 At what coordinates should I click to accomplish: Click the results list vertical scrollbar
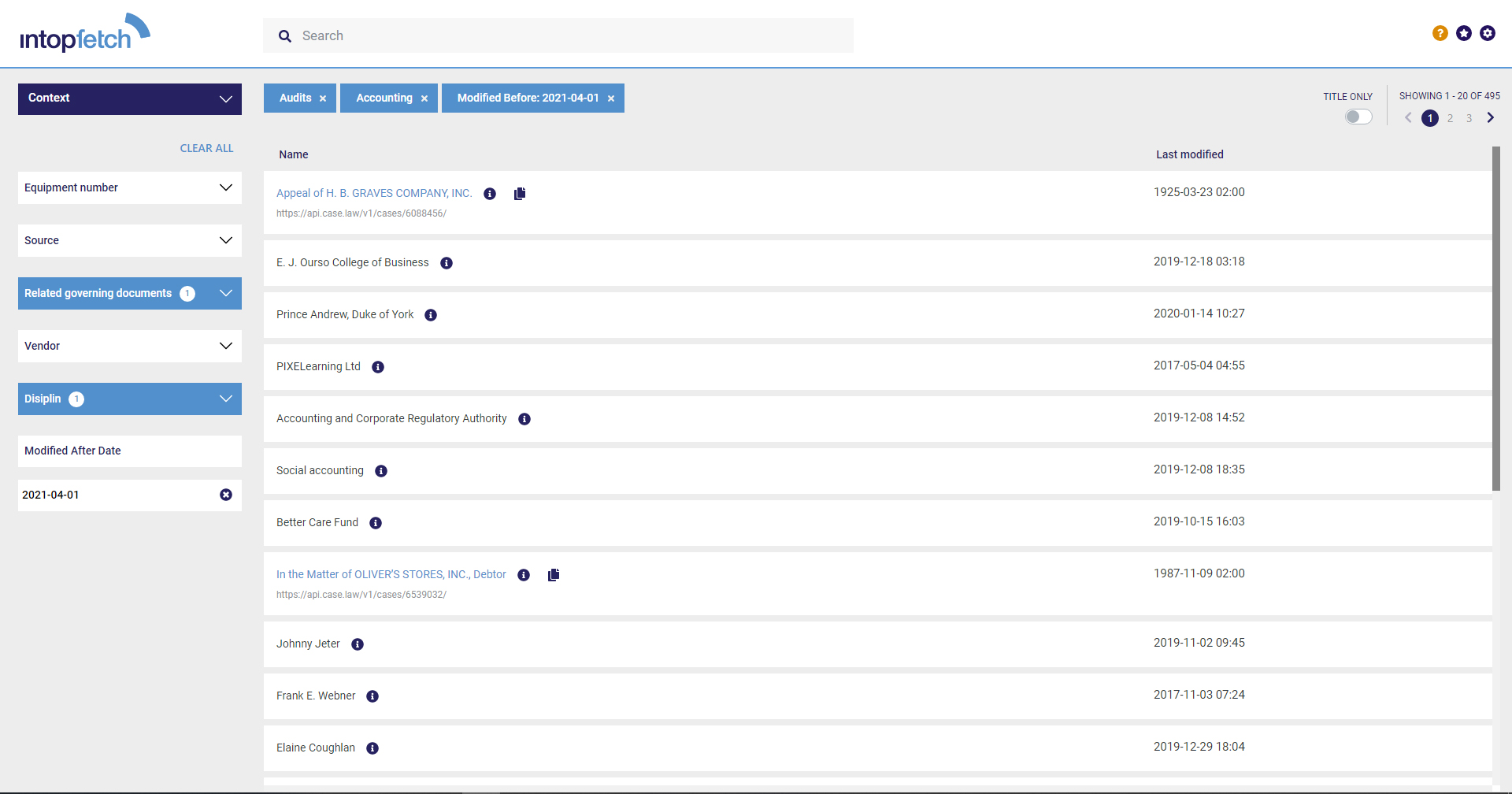1496,318
